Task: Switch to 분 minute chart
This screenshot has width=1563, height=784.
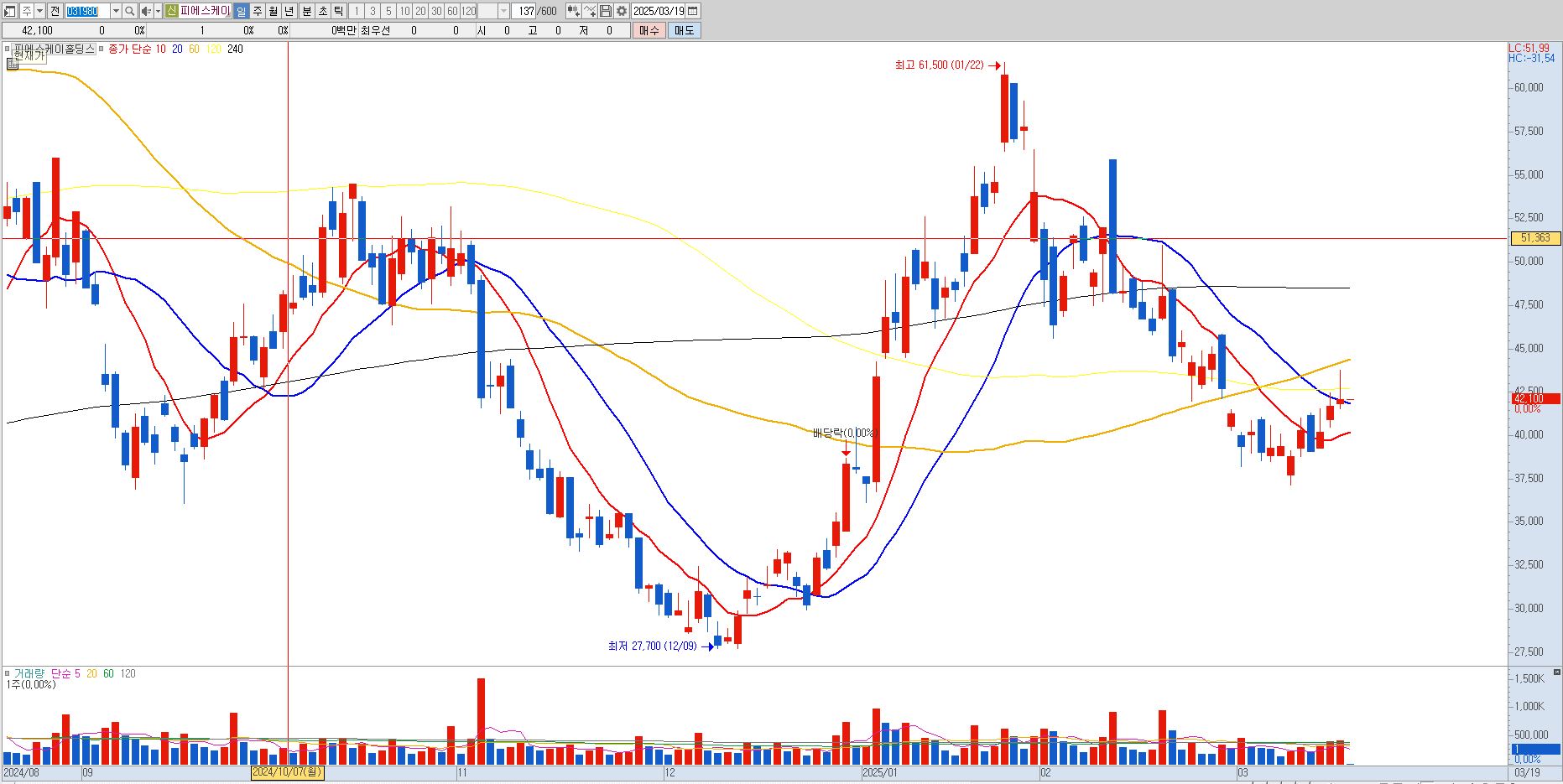Action: 307,11
